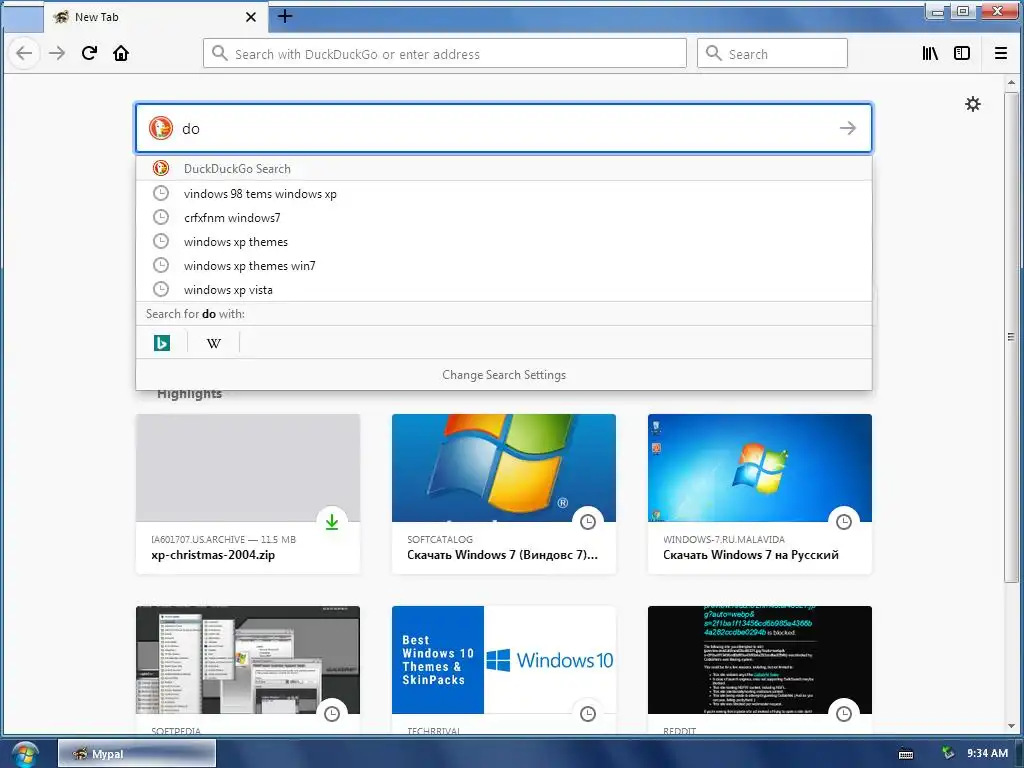Select suggestion 'vindows 98 tems windows xp'
The image size is (1024, 768).
coord(504,193)
